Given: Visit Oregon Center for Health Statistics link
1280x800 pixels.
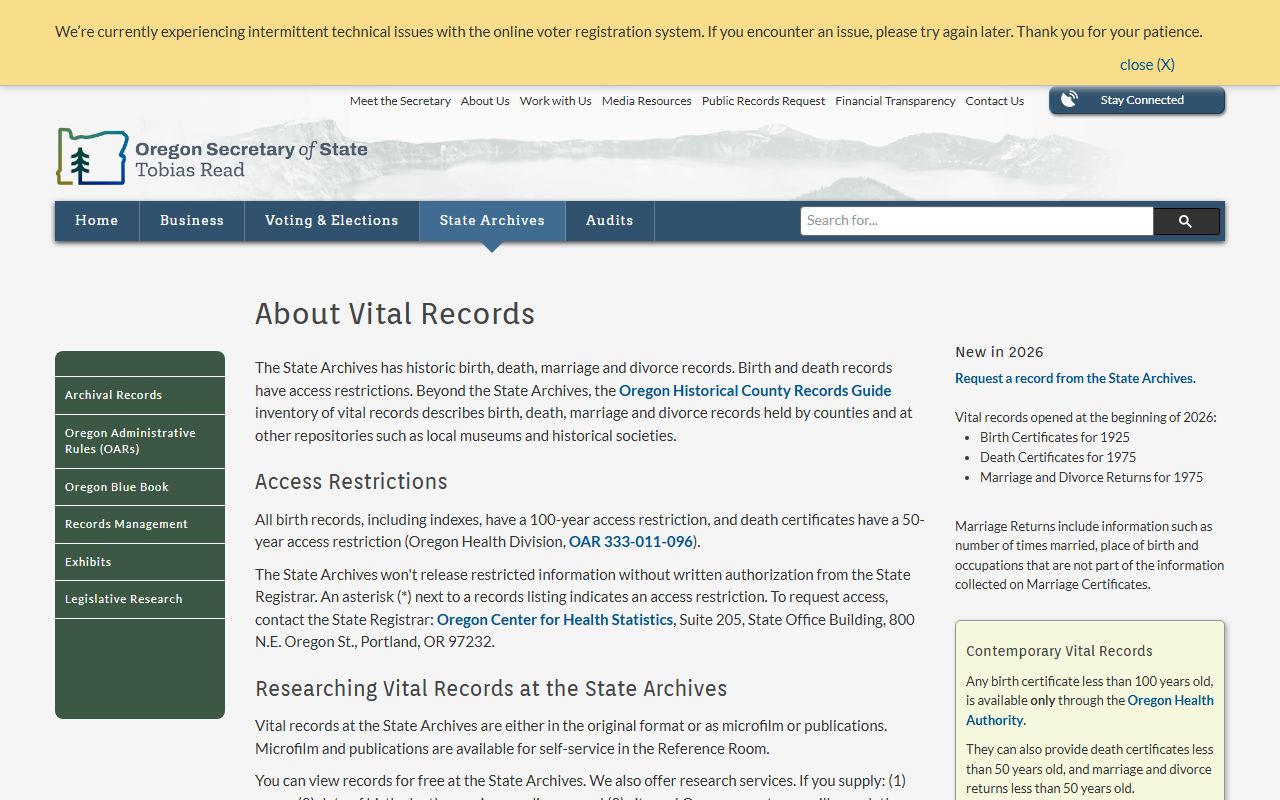Looking at the screenshot, I should [x=555, y=619].
